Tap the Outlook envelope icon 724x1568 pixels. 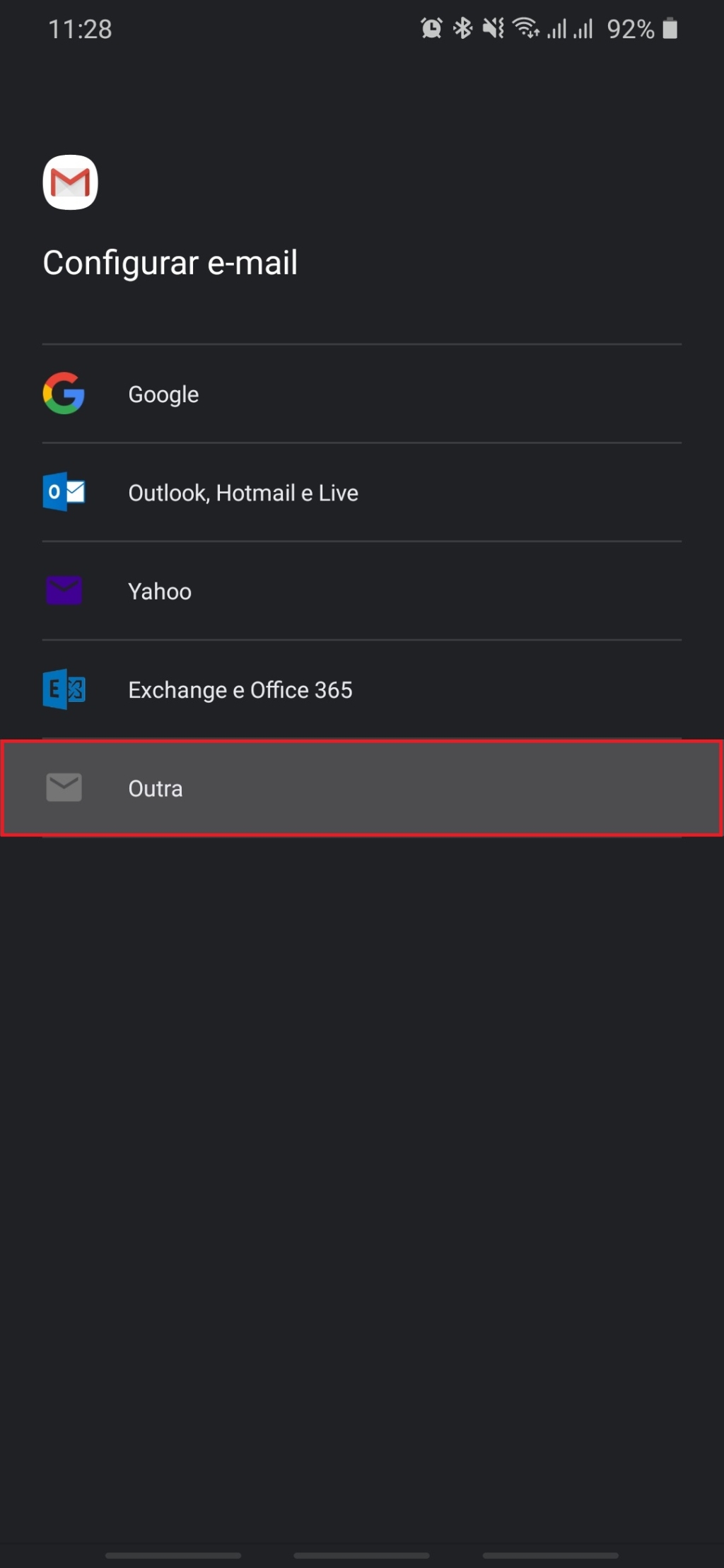click(x=64, y=492)
